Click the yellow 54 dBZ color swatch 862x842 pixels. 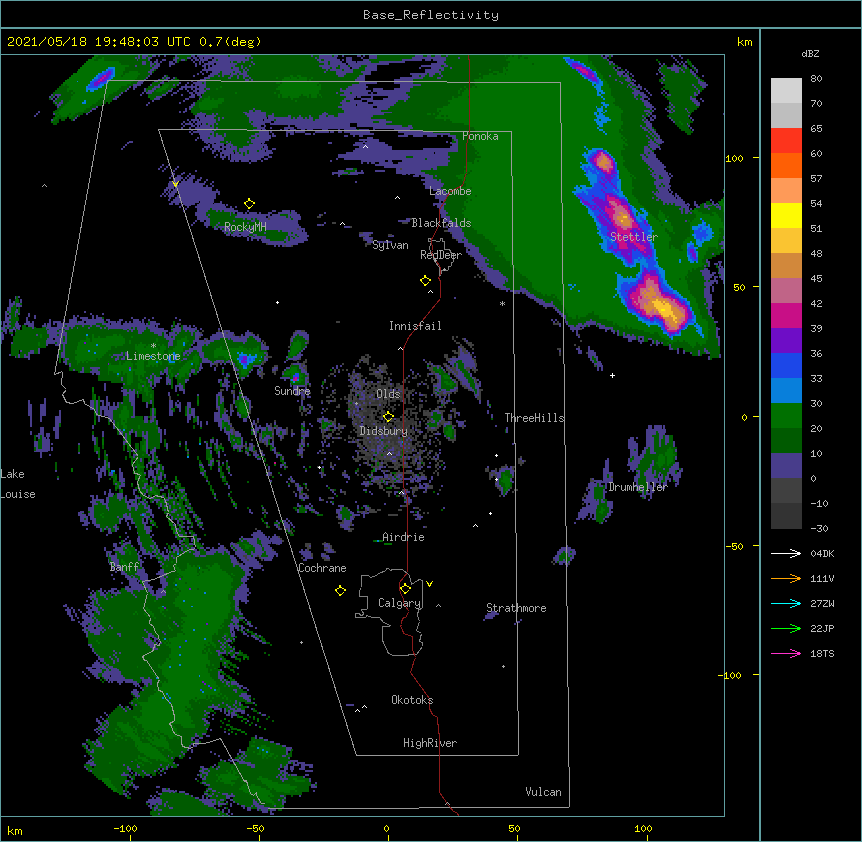(786, 215)
